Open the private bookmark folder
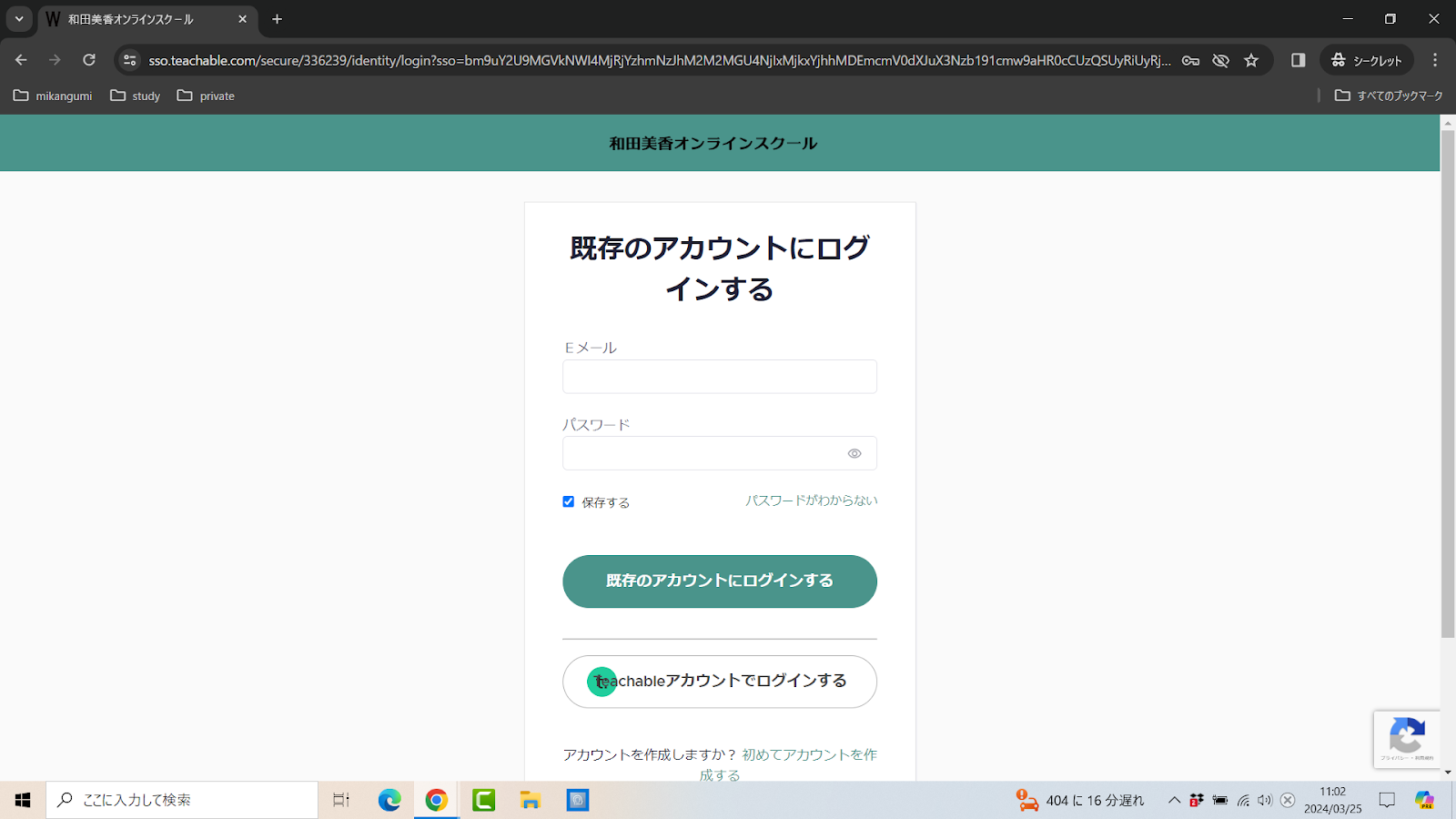The image size is (1456, 819). (x=206, y=96)
